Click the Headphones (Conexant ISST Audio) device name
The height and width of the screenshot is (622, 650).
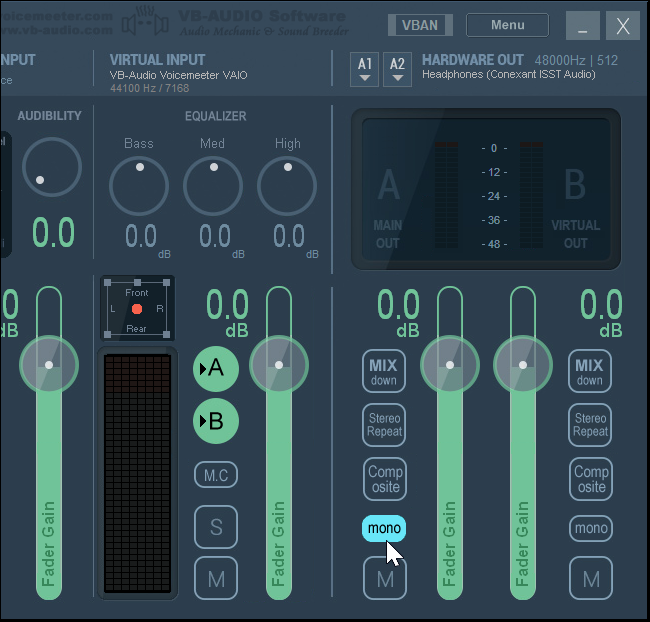pyautogui.click(x=509, y=75)
